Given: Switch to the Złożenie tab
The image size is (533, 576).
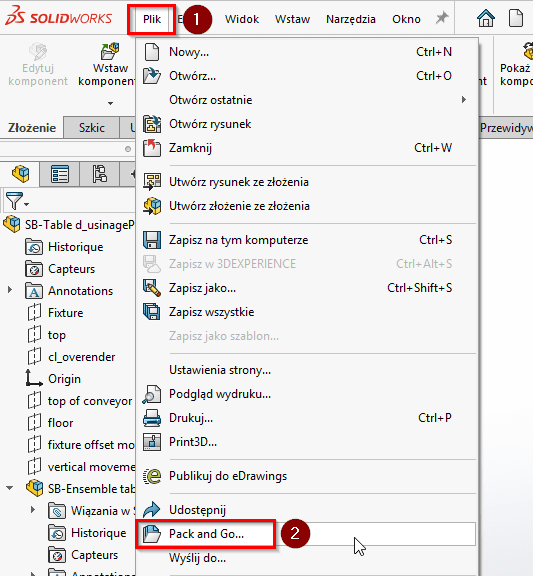Looking at the screenshot, I should click(x=32, y=128).
